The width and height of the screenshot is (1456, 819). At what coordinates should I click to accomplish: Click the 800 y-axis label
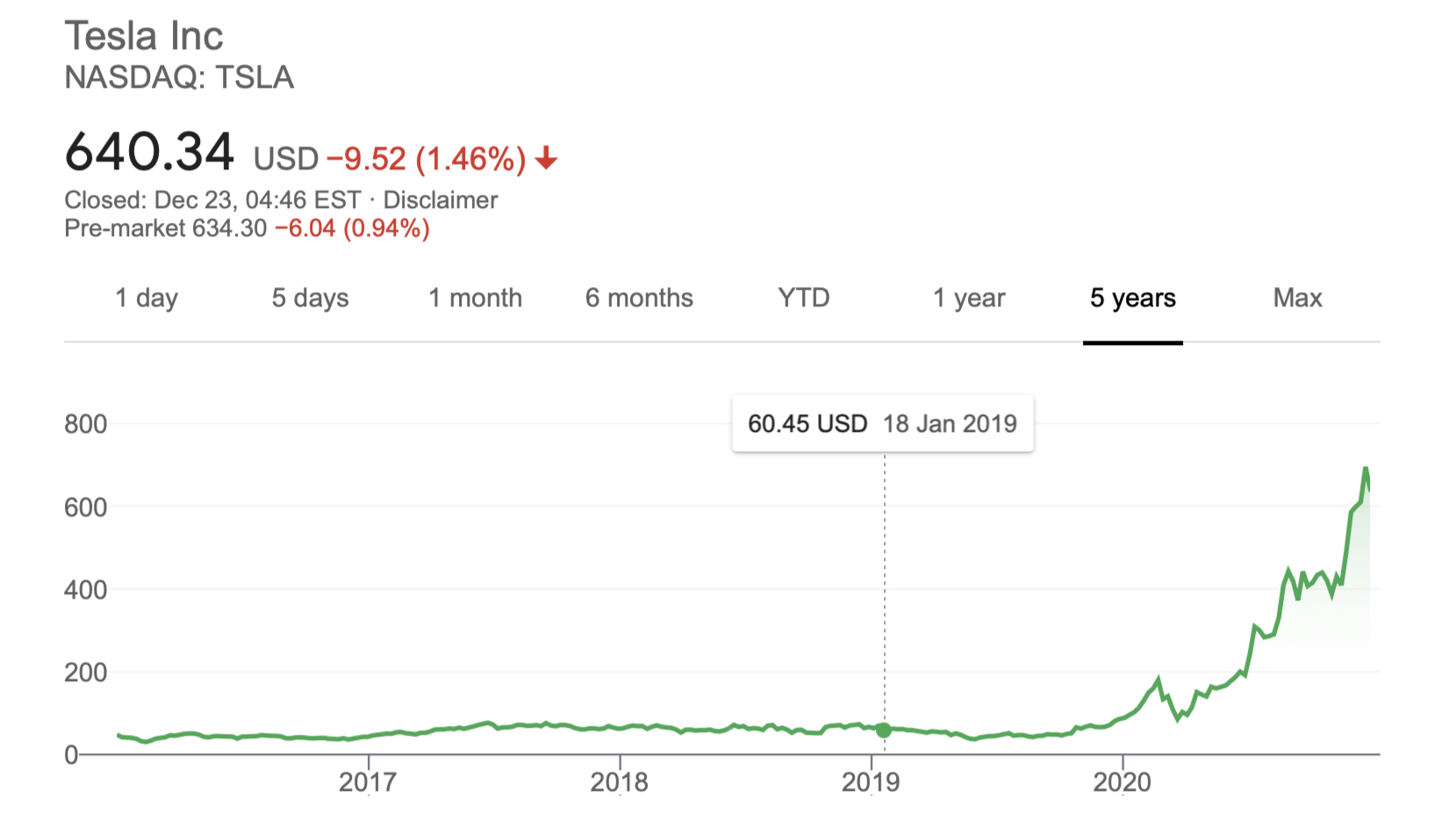(x=86, y=424)
